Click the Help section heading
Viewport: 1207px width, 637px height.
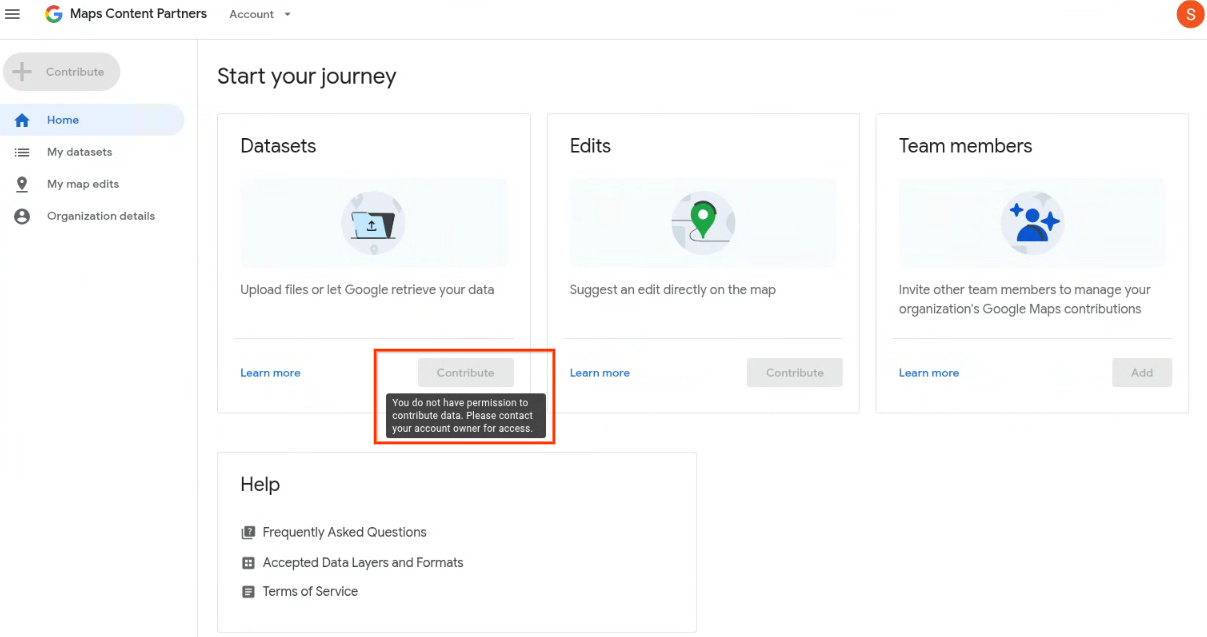(260, 485)
